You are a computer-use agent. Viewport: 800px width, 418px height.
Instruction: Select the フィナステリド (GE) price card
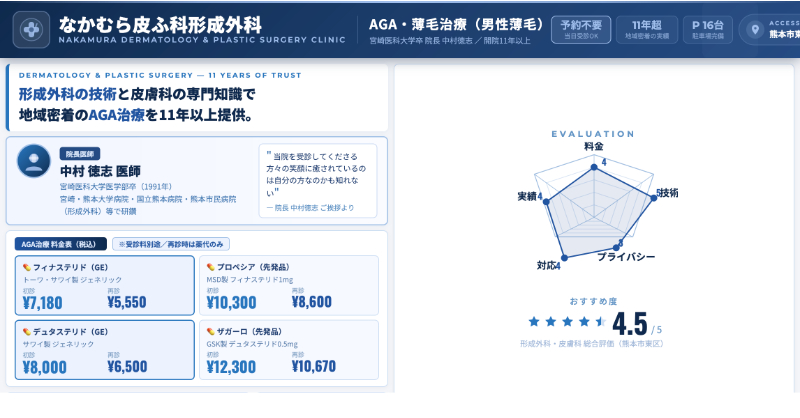(x=105, y=286)
